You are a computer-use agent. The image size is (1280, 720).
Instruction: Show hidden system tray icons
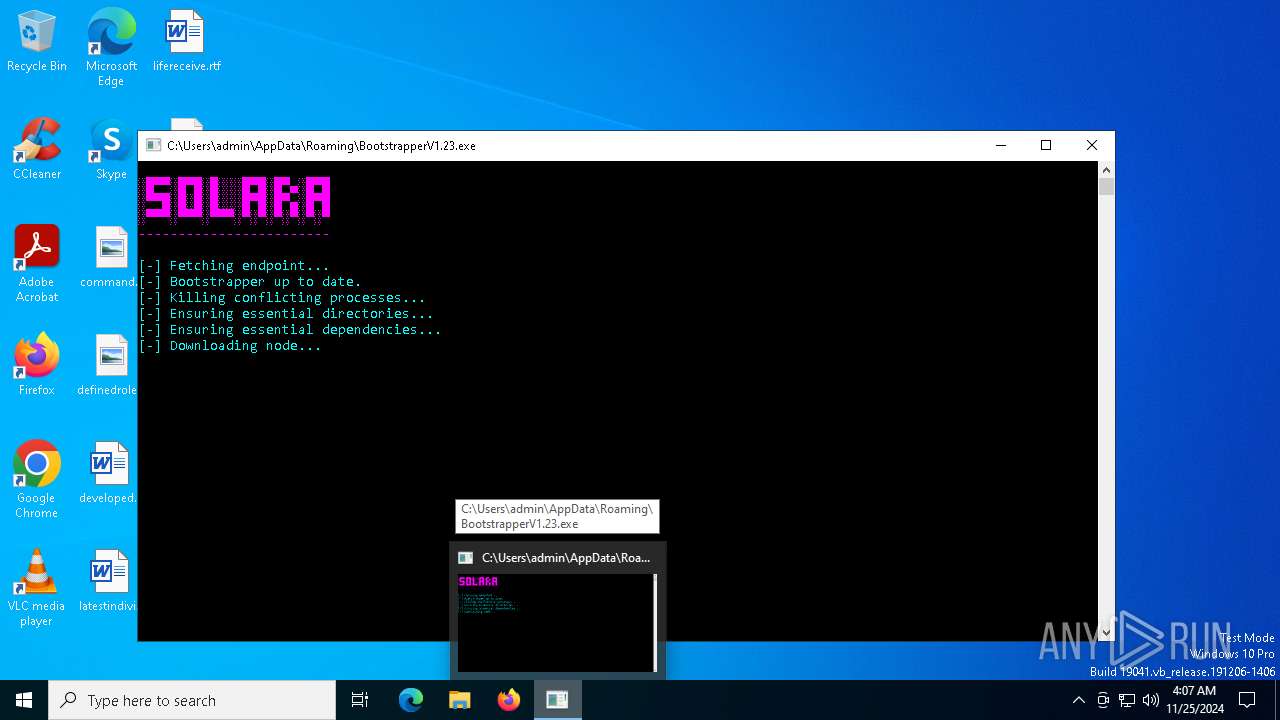pyautogui.click(x=1078, y=700)
